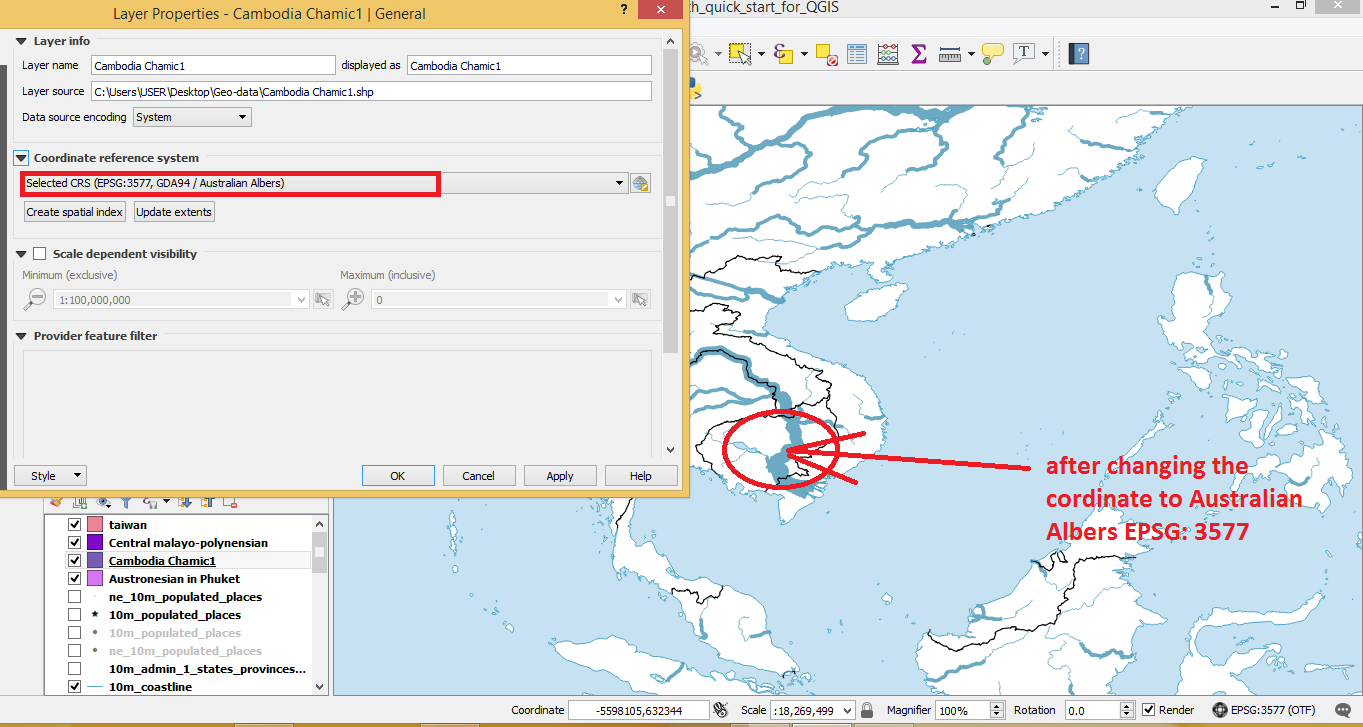Image resolution: width=1363 pixels, height=727 pixels.
Task: Collapse all layers icon in Layers panel
Action: pos(208,503)
